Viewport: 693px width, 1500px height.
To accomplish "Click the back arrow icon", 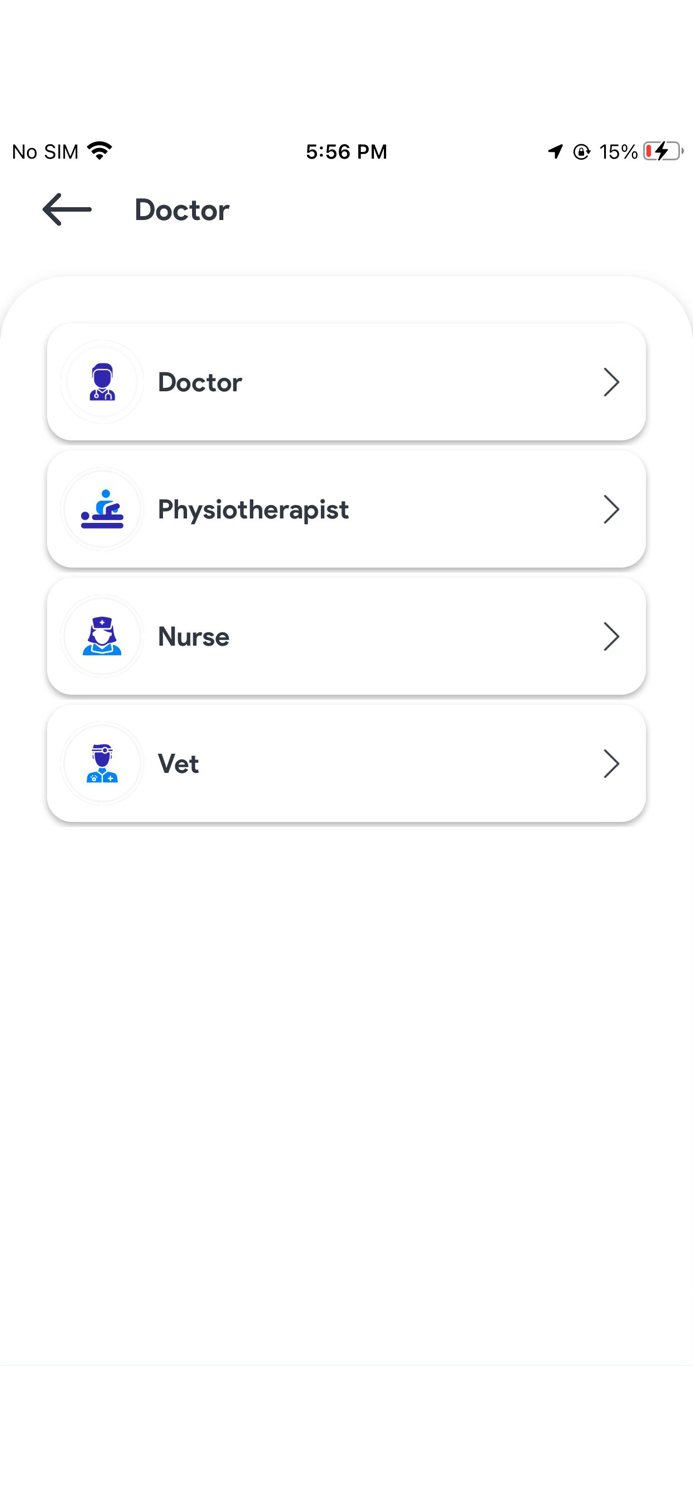I will [66, 210].
